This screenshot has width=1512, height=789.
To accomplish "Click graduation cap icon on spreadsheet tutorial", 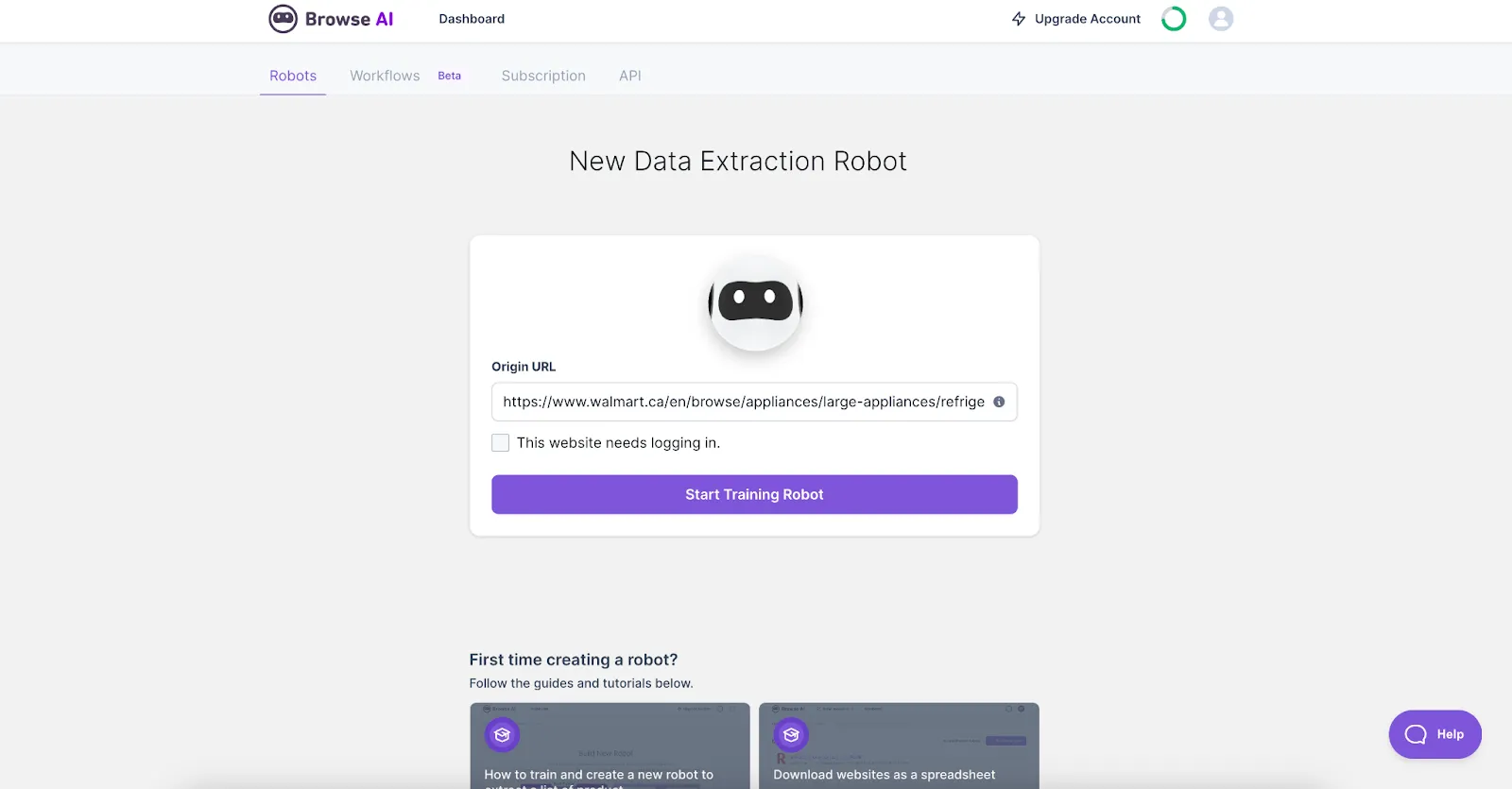I will pos(792,734).
